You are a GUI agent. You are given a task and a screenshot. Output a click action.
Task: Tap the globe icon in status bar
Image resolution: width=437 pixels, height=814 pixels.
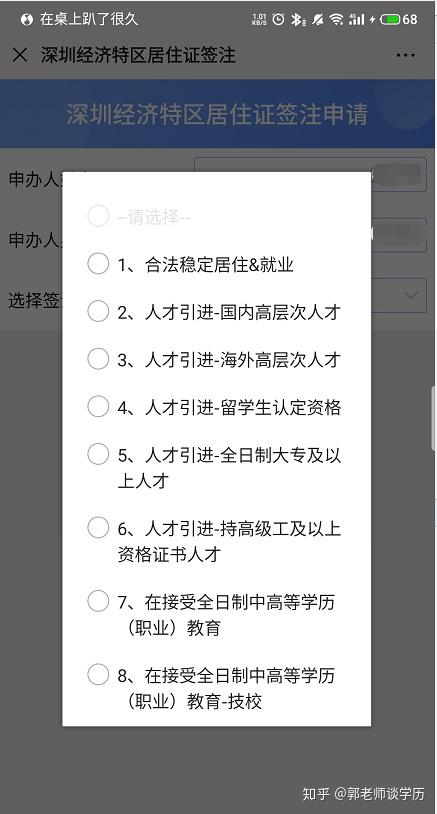pyautogui.click(x=26, y=20)
